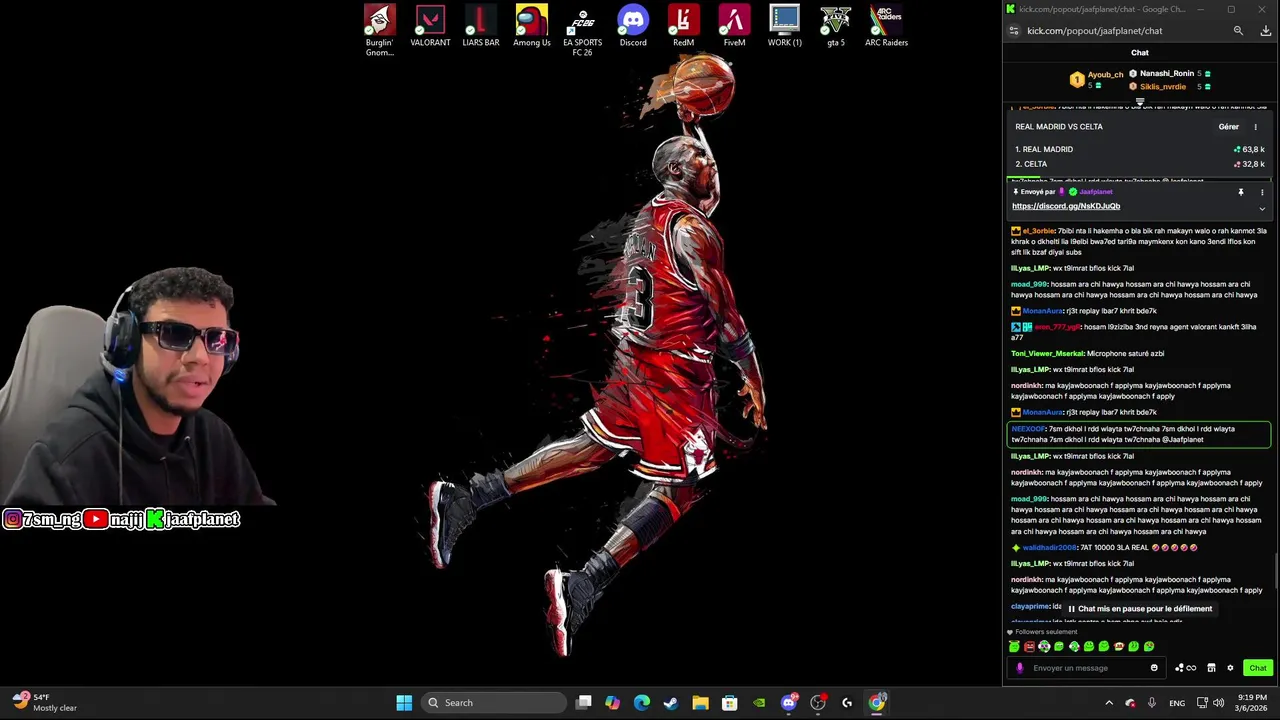
Task: Launch gta 5 desktop icon
Action: (836, 26)
